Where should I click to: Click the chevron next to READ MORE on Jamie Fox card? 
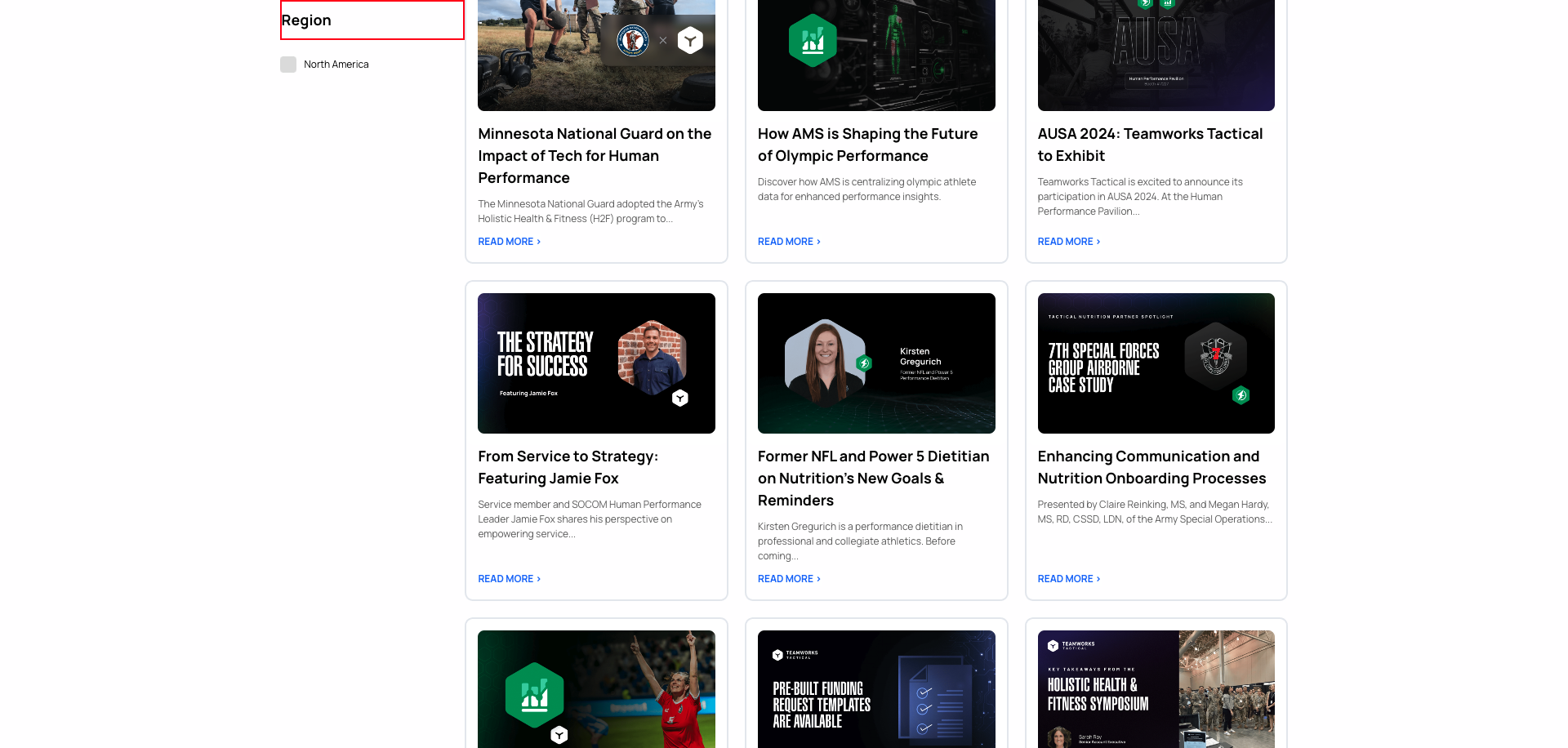pyautogui.click(x=537, y=579)
